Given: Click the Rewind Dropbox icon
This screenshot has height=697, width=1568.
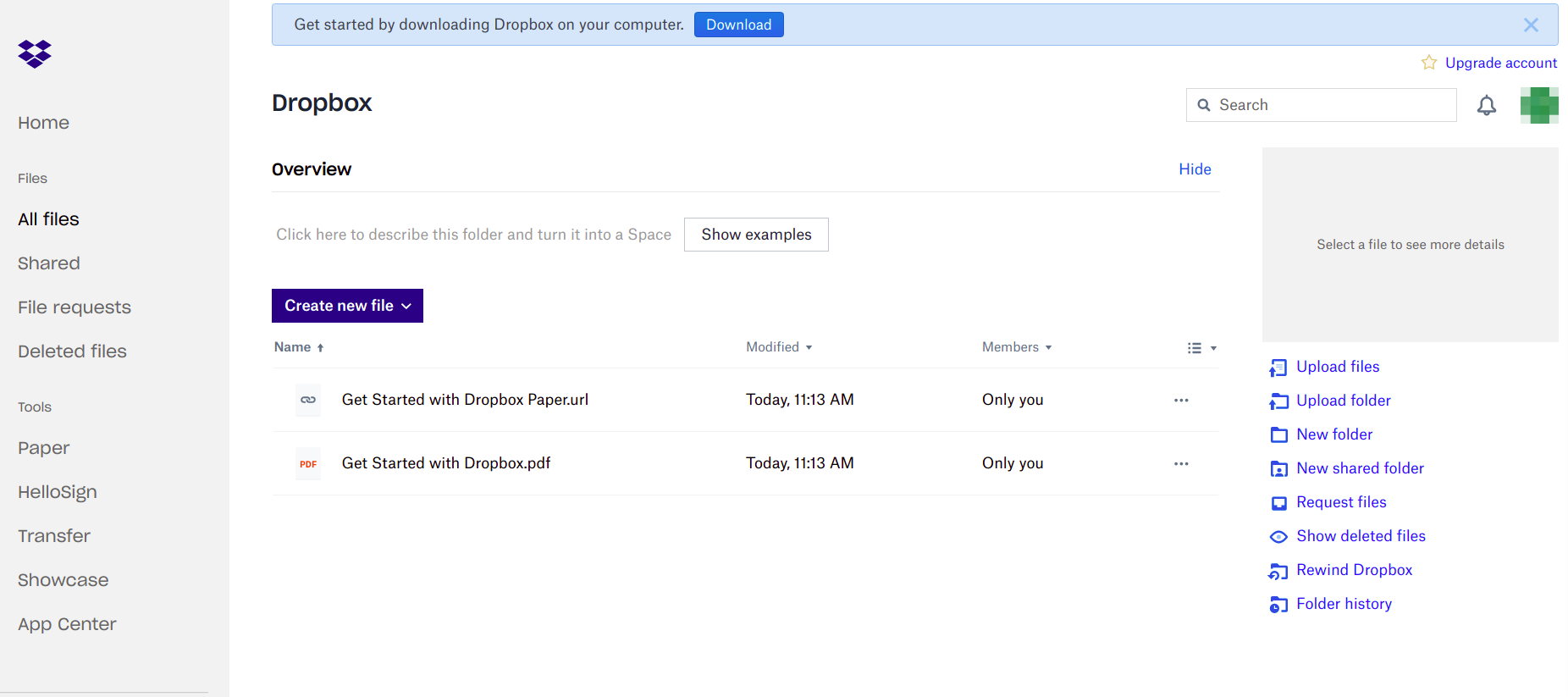Looking at the screenshot, I should [x=1278, y=572].
